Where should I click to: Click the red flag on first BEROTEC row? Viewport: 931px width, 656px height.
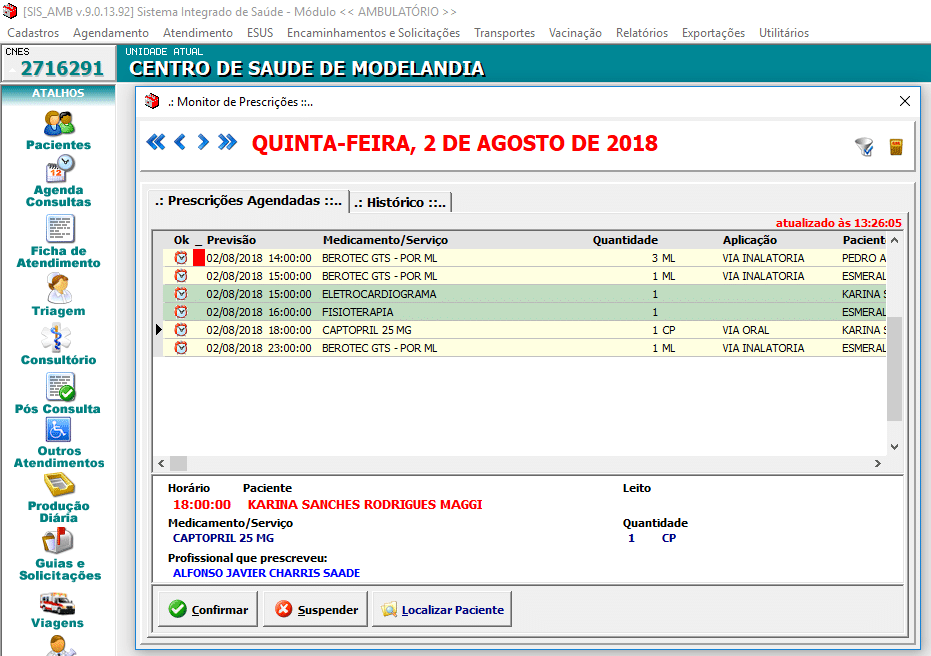198,258
